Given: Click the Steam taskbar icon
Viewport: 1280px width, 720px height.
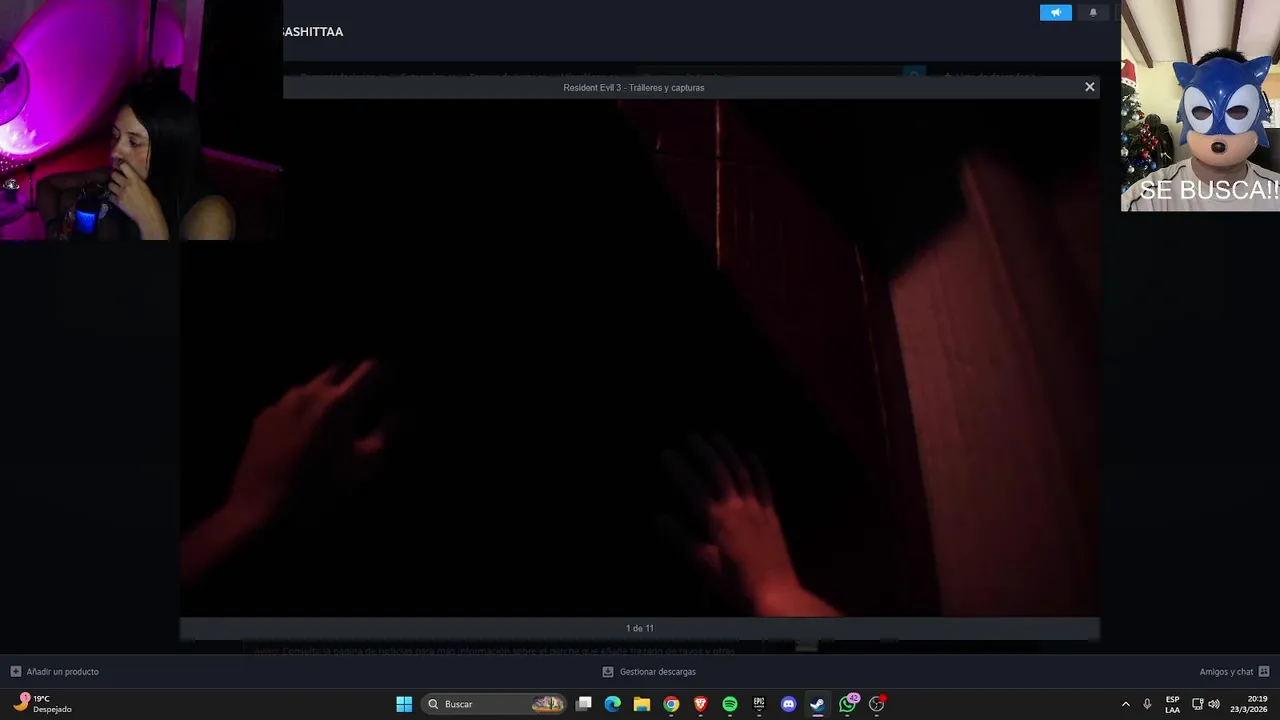Looking at the screenshot, I should pos(818,704).
